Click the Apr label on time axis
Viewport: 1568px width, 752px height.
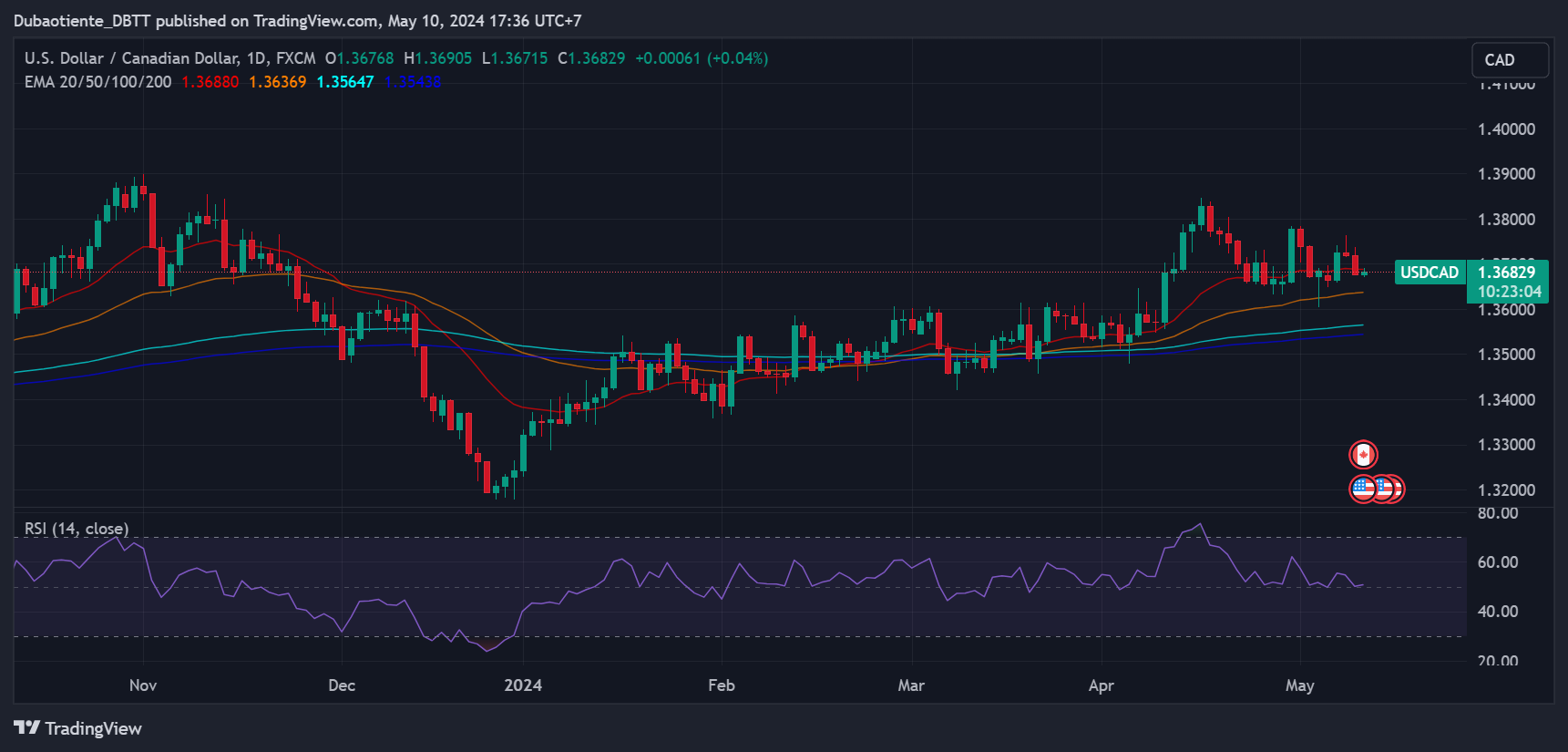1102,685
